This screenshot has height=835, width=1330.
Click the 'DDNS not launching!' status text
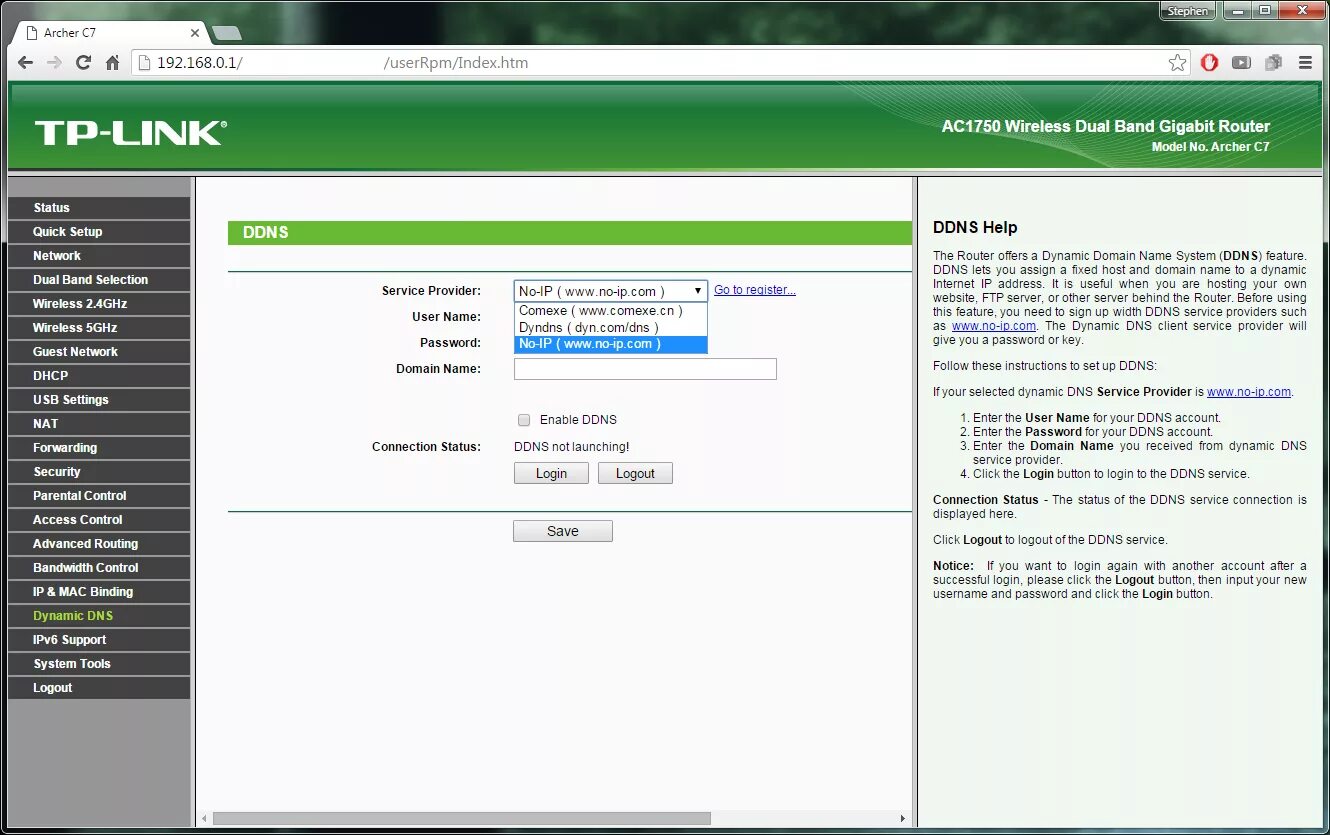point(572,447)
